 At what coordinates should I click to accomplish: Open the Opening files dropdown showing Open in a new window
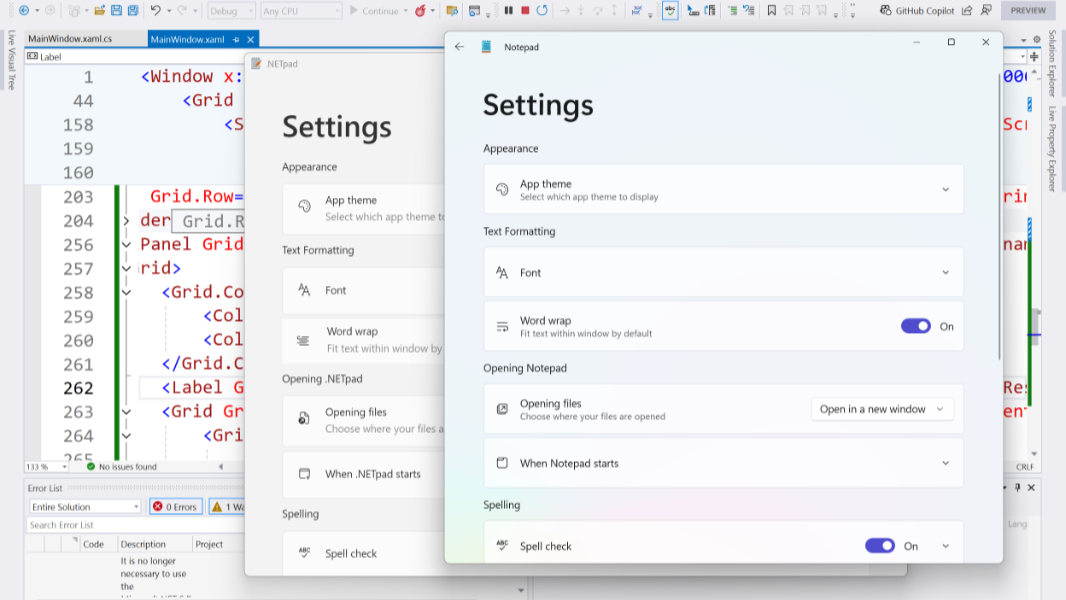pyautogui.click(x=881, y=408)
